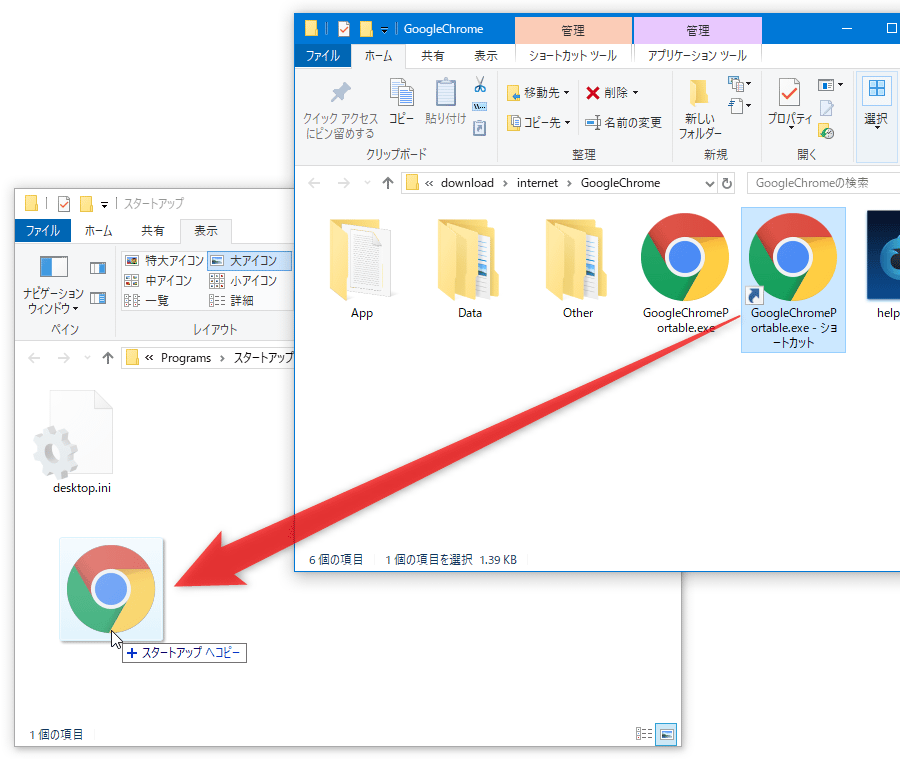Switch to large icons via status bar icon
This screenshot has width=900, height=759.
[666, 734]
